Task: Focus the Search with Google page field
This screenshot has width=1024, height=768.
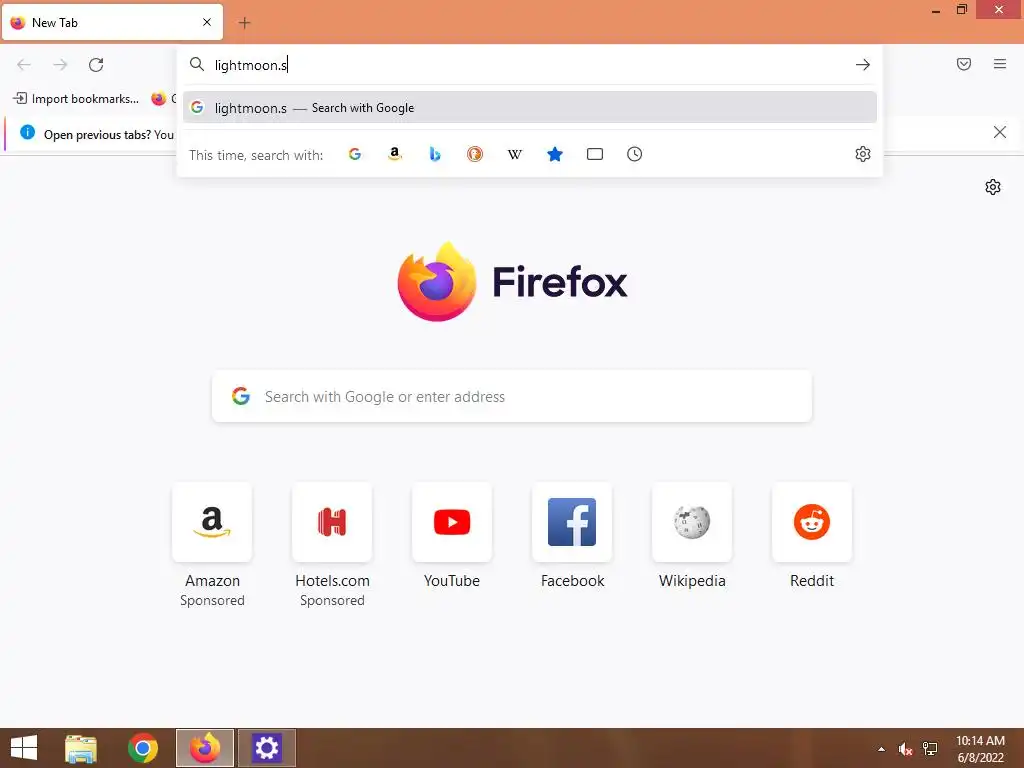Action: [512, 396]
